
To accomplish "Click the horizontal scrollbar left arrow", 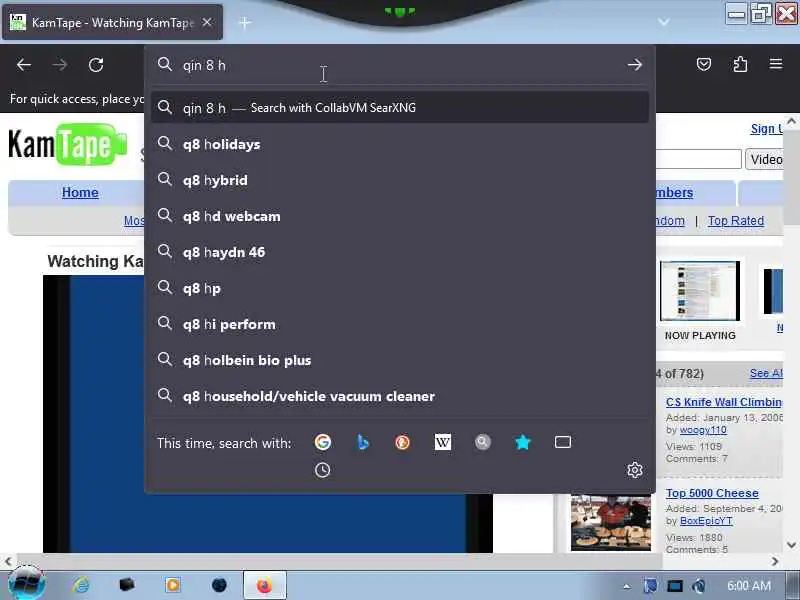I will click(x=8, y=561).
